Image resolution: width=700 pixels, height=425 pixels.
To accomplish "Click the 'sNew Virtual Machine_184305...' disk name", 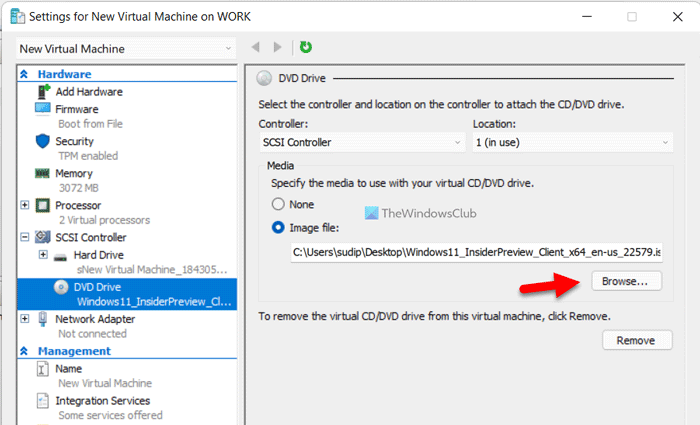I will pyautogui.click(x=152, y=270).
